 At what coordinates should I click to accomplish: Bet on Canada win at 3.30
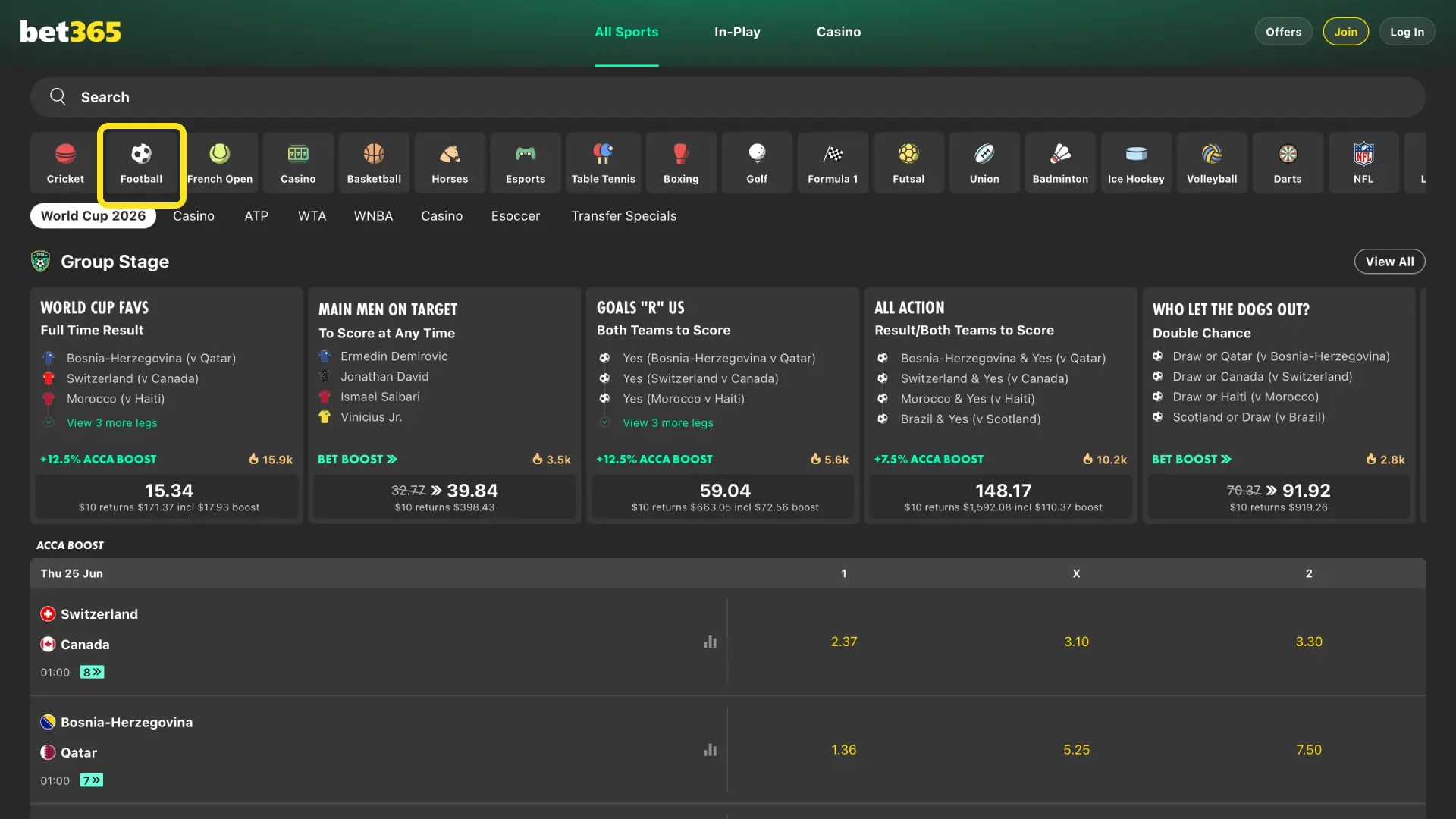coord(1309,642)
